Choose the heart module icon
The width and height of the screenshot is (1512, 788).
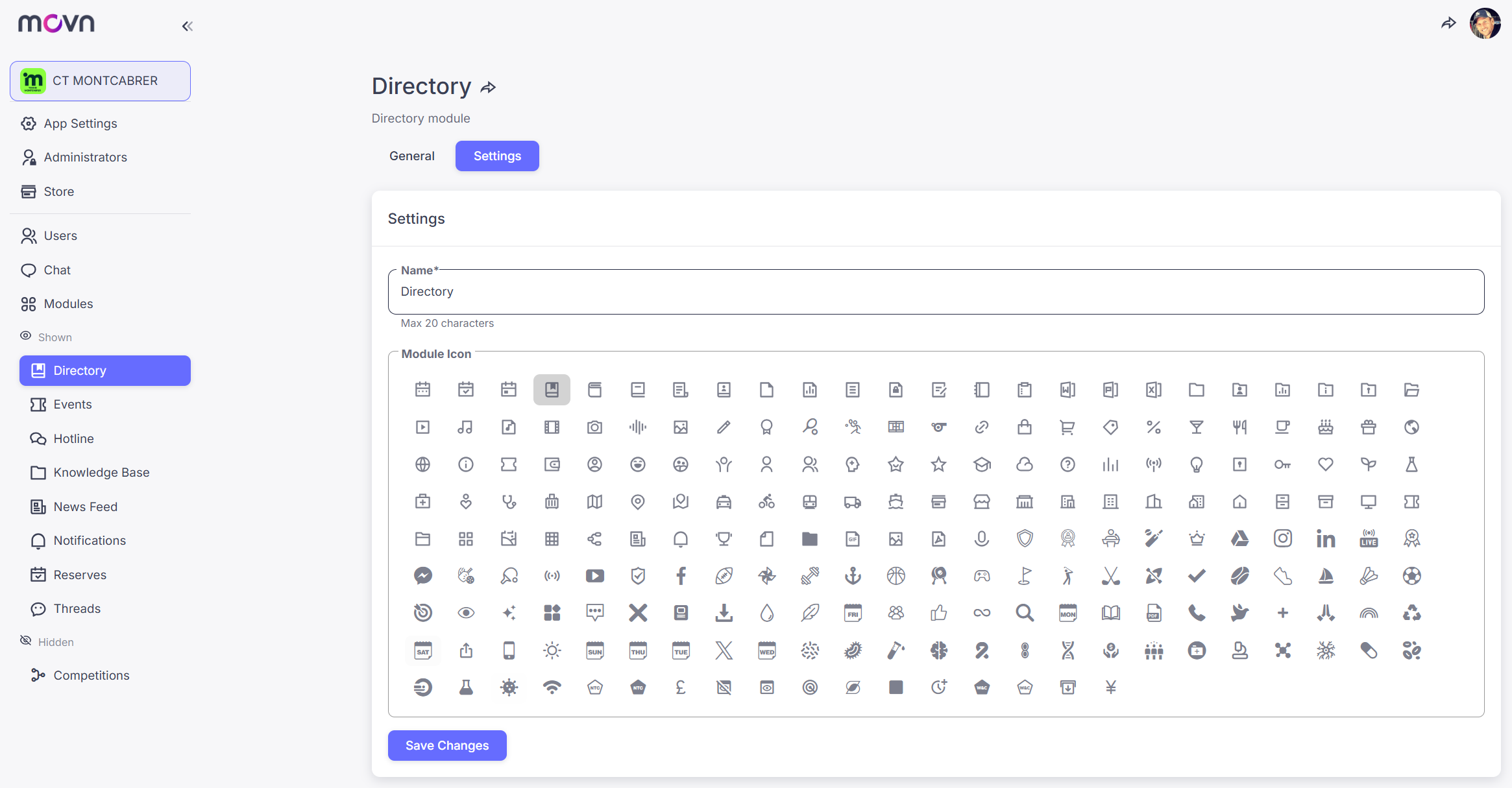coord(1325,464)
